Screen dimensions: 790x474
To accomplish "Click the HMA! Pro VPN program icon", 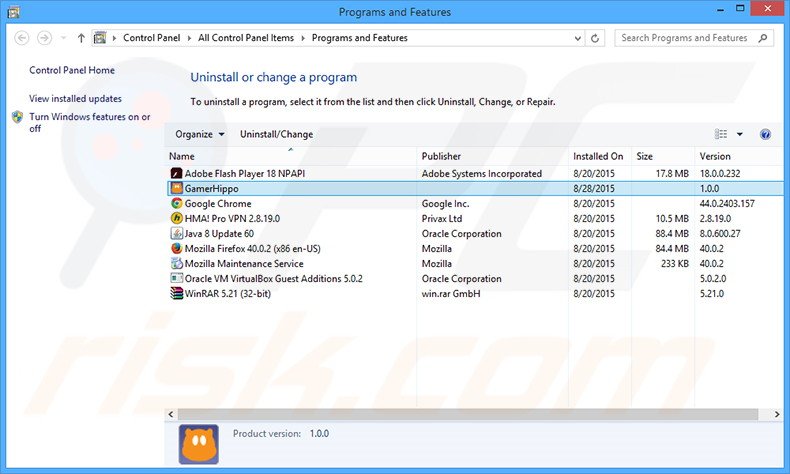I will pyautogui.click(x=176, y=219).
